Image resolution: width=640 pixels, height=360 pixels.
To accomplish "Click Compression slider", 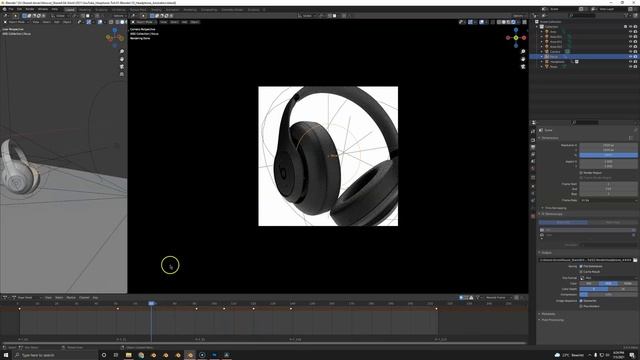I will pos(608,294).
